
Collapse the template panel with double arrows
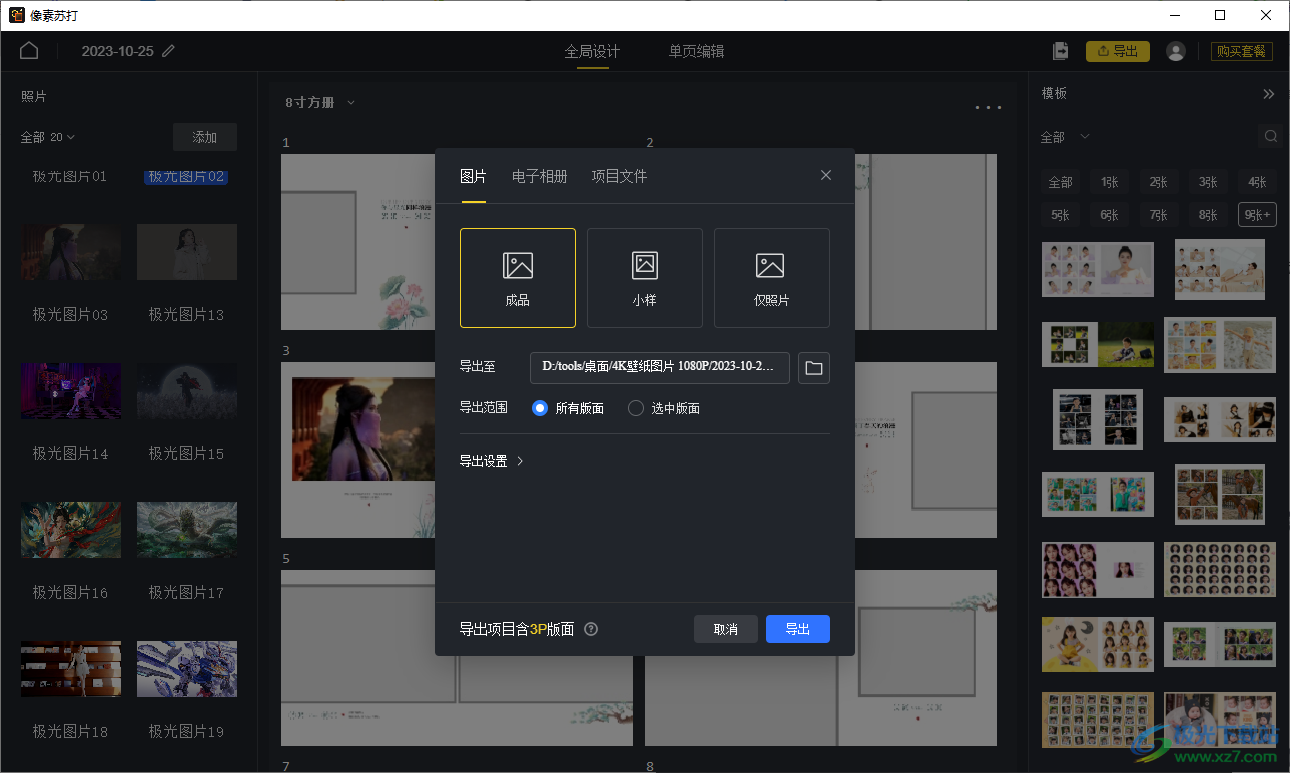(x=1268, y=94)
